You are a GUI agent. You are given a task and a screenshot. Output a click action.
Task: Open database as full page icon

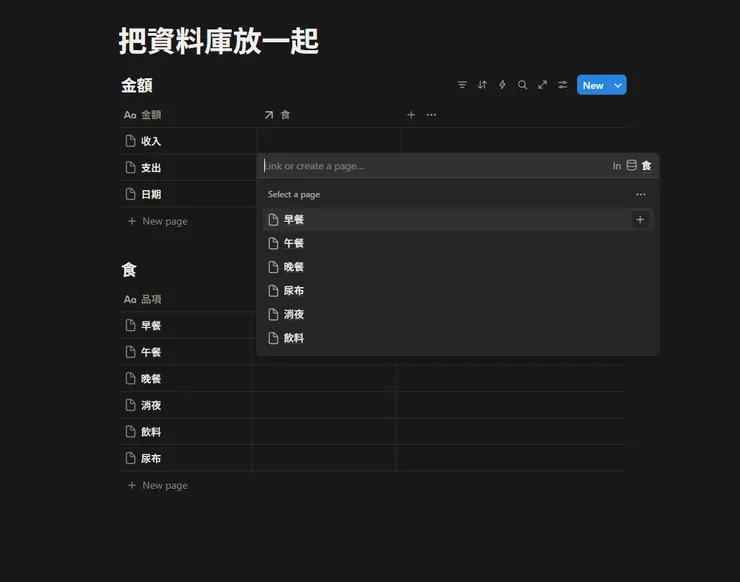542,85
